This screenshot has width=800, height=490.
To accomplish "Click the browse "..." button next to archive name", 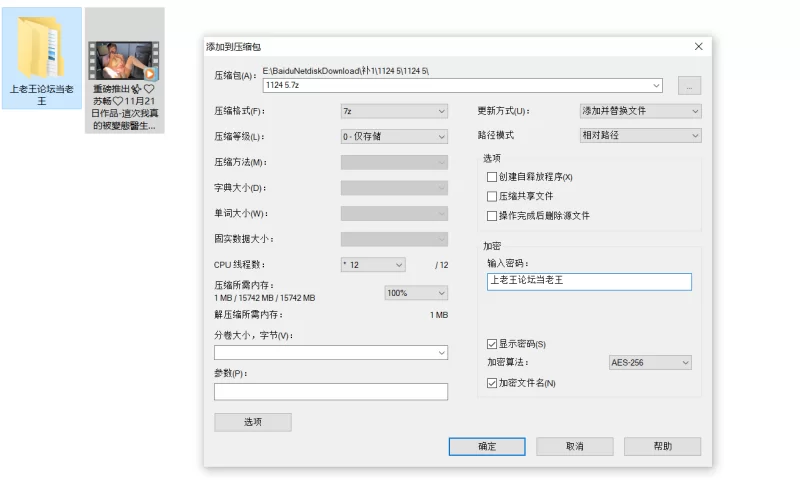I will coord(689,86).
